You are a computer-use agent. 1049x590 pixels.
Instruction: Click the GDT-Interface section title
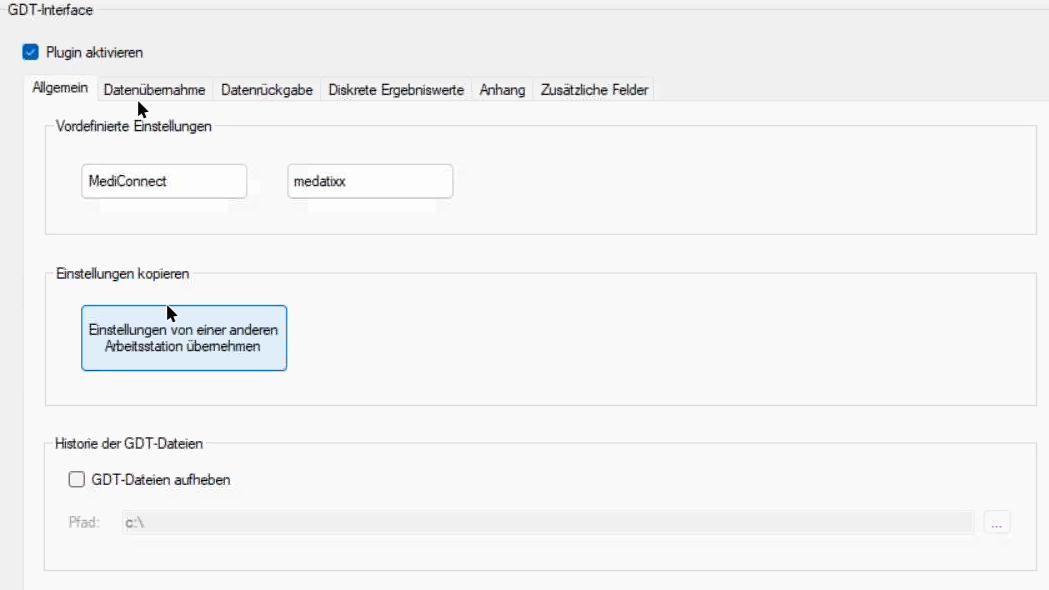point(50,8)
